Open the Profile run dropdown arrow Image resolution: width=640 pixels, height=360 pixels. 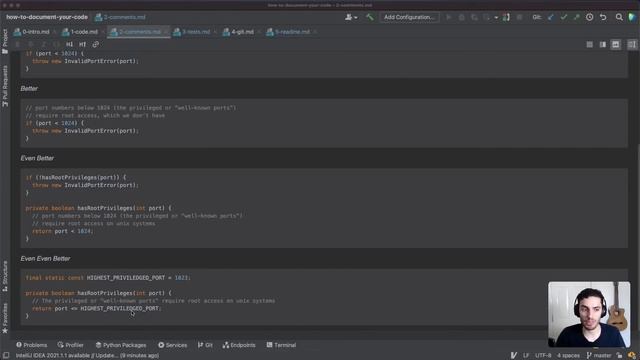pos(496,18)
